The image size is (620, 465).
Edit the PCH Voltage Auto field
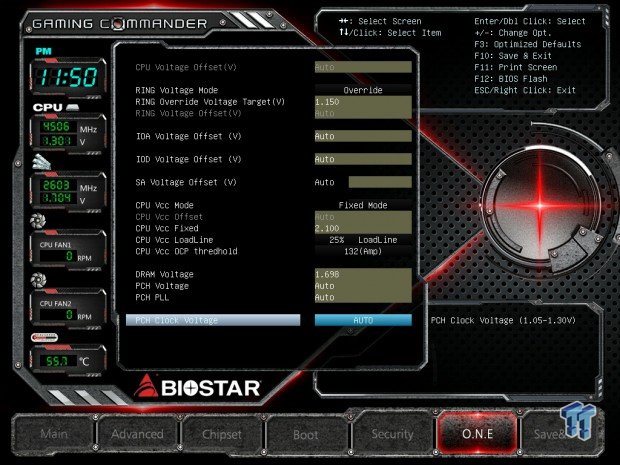(x=363, y=286)
